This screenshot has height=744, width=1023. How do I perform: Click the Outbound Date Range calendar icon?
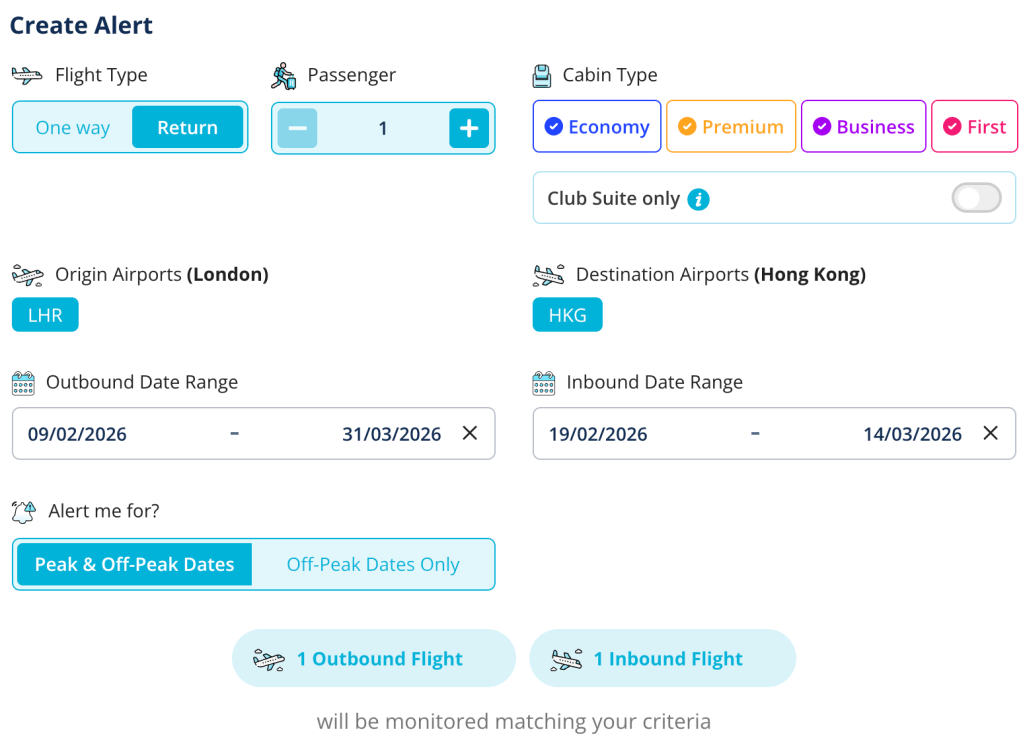pyautogui.click(x=23, y=383)
